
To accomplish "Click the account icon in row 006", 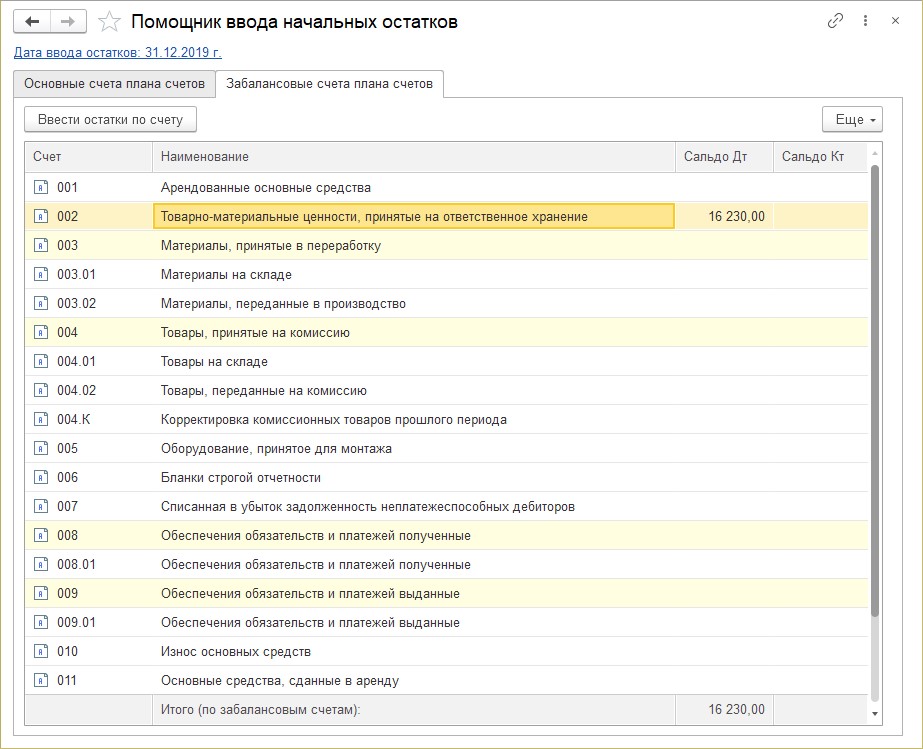I will point(41,477).
